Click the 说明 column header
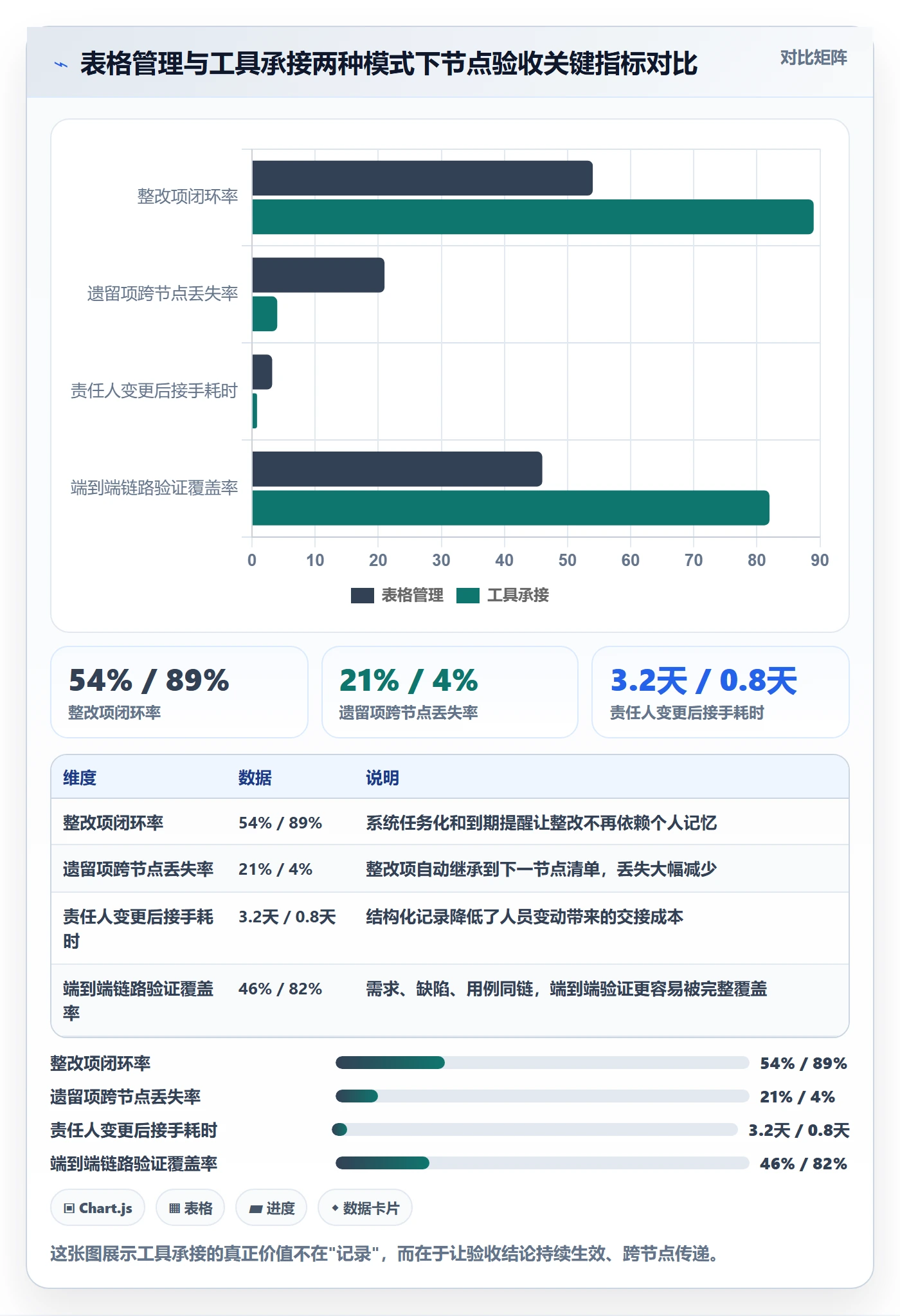The width and height of the screenshot is (900, 1316). pyautogui.click(x=382, y=778)
